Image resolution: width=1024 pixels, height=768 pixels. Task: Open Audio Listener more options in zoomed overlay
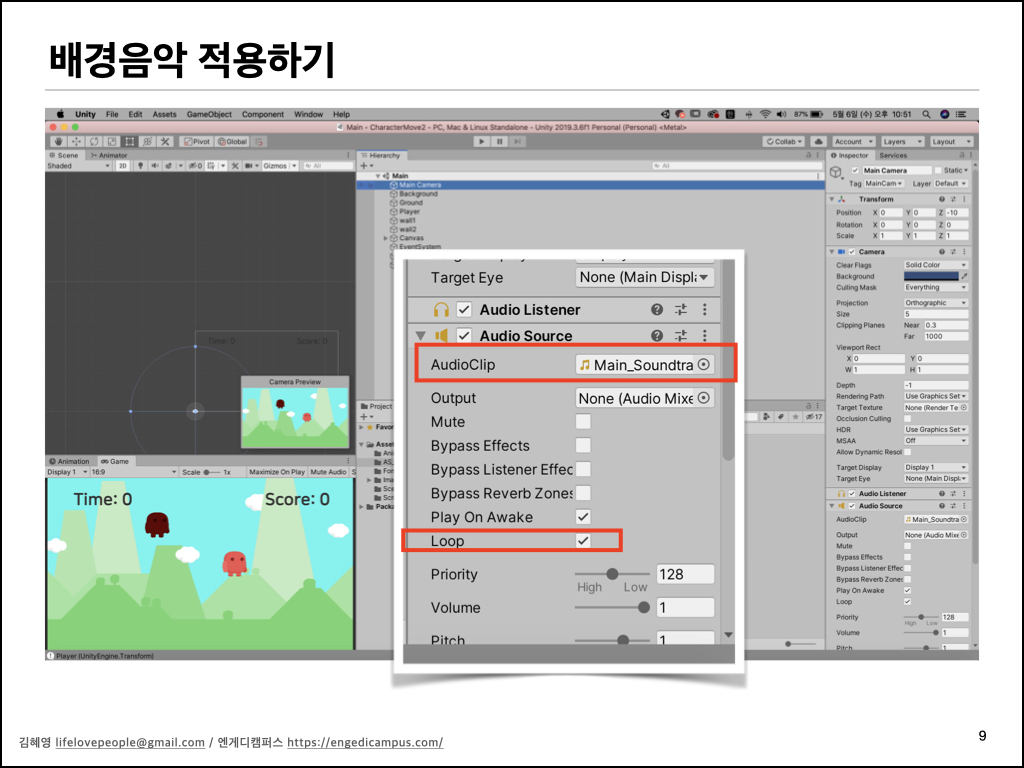click(705, 310)
